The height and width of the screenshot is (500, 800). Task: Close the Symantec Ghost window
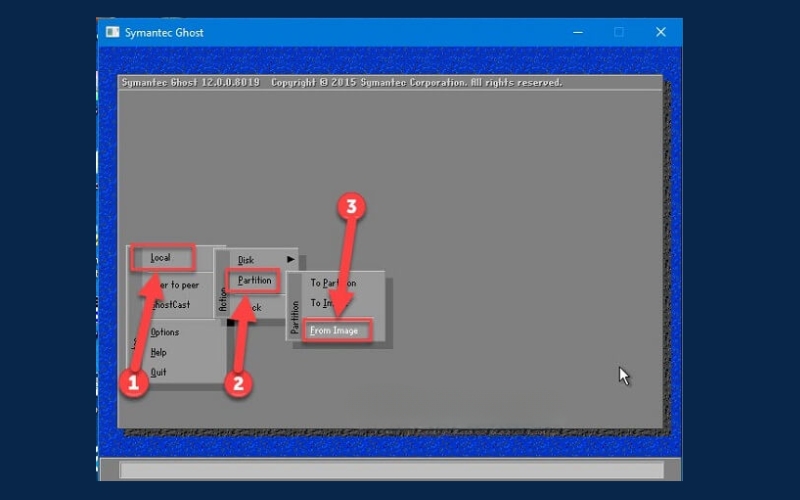661,32
